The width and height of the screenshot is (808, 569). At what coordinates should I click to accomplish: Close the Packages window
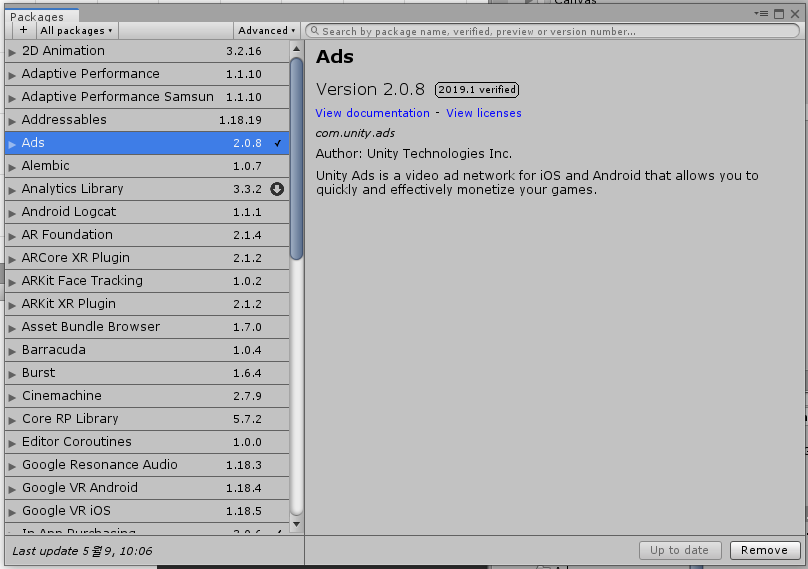[x=795, y=14]
